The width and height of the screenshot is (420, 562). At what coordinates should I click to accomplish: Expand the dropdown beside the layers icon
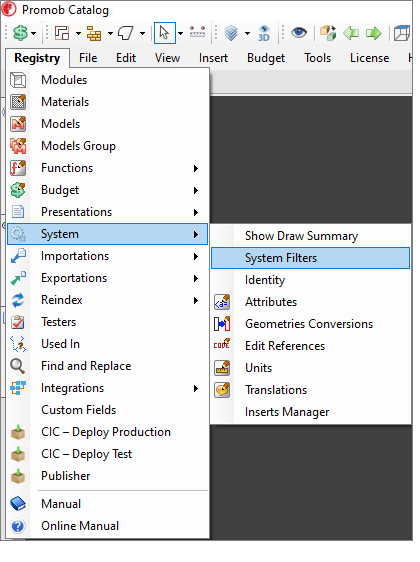click(247, 34)
